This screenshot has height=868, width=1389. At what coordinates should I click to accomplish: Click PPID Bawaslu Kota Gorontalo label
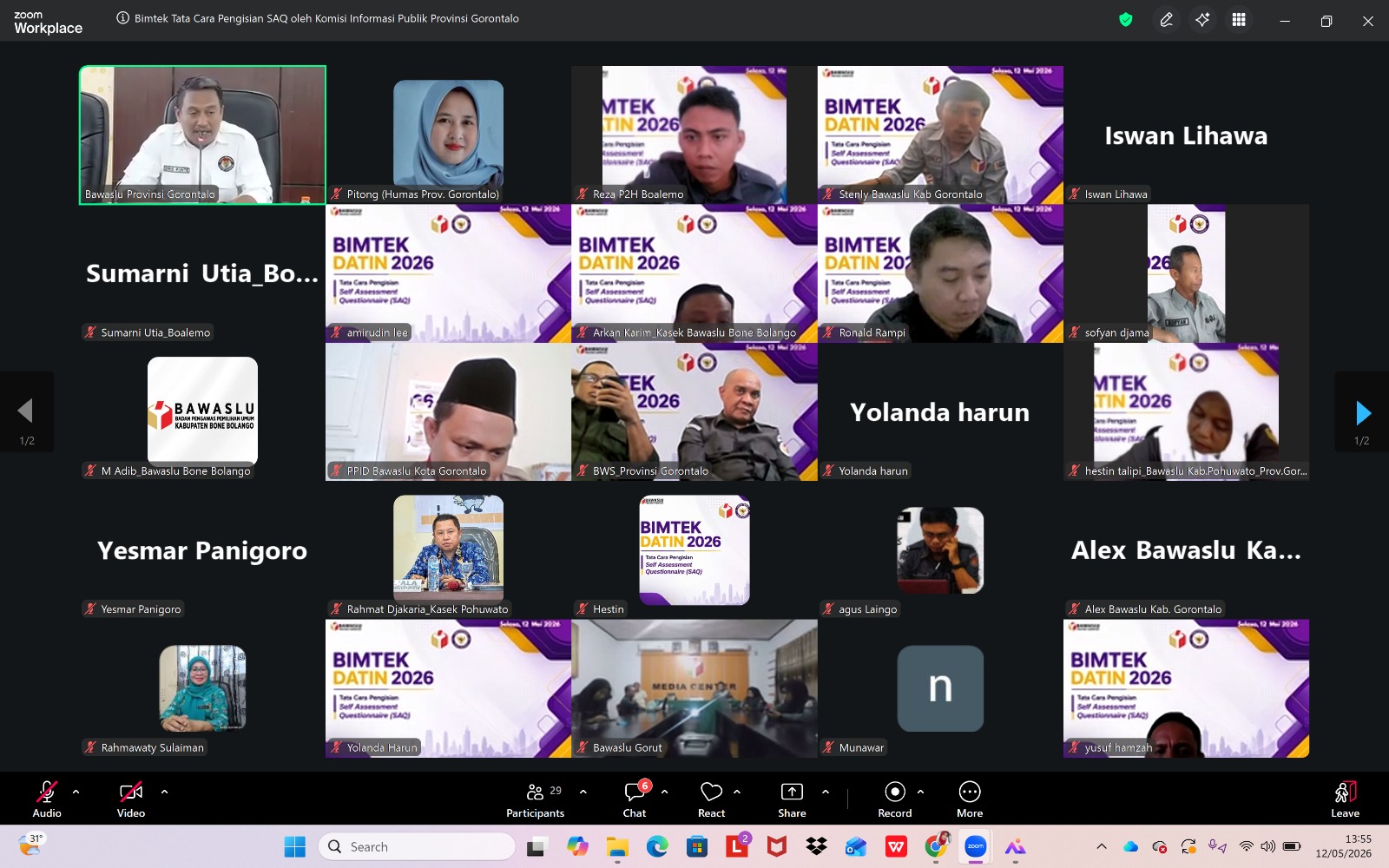417,471
